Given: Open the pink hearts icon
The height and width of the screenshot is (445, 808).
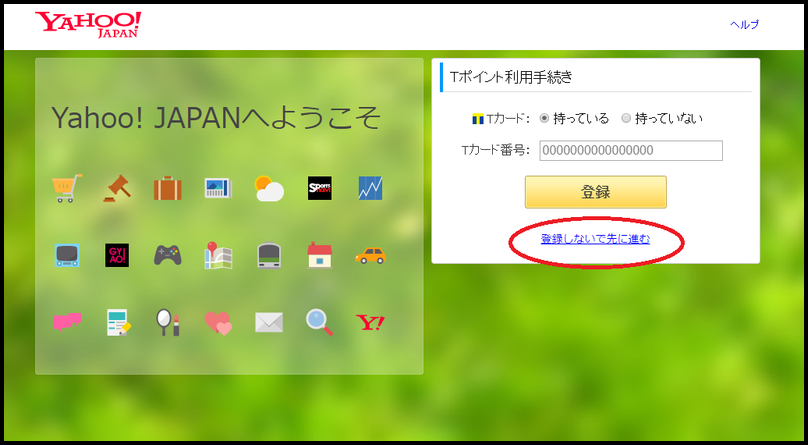Looking at the screenshot, I should pyautogui.click(x=218, y=323).
